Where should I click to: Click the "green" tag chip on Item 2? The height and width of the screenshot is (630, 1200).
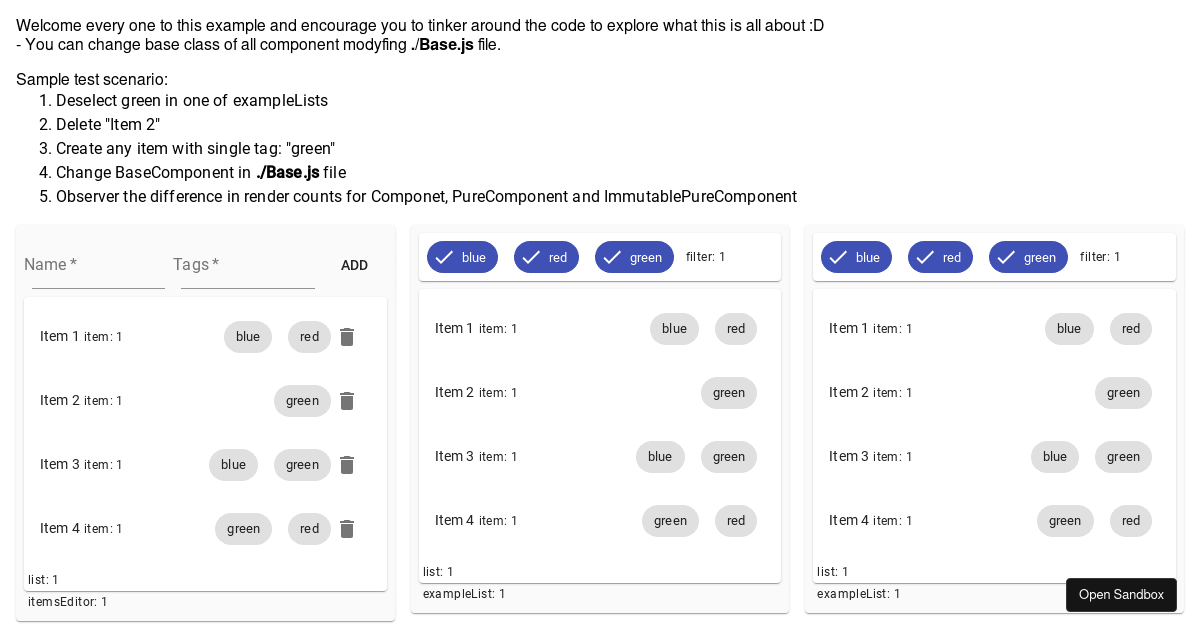click(x=302, y=401)
